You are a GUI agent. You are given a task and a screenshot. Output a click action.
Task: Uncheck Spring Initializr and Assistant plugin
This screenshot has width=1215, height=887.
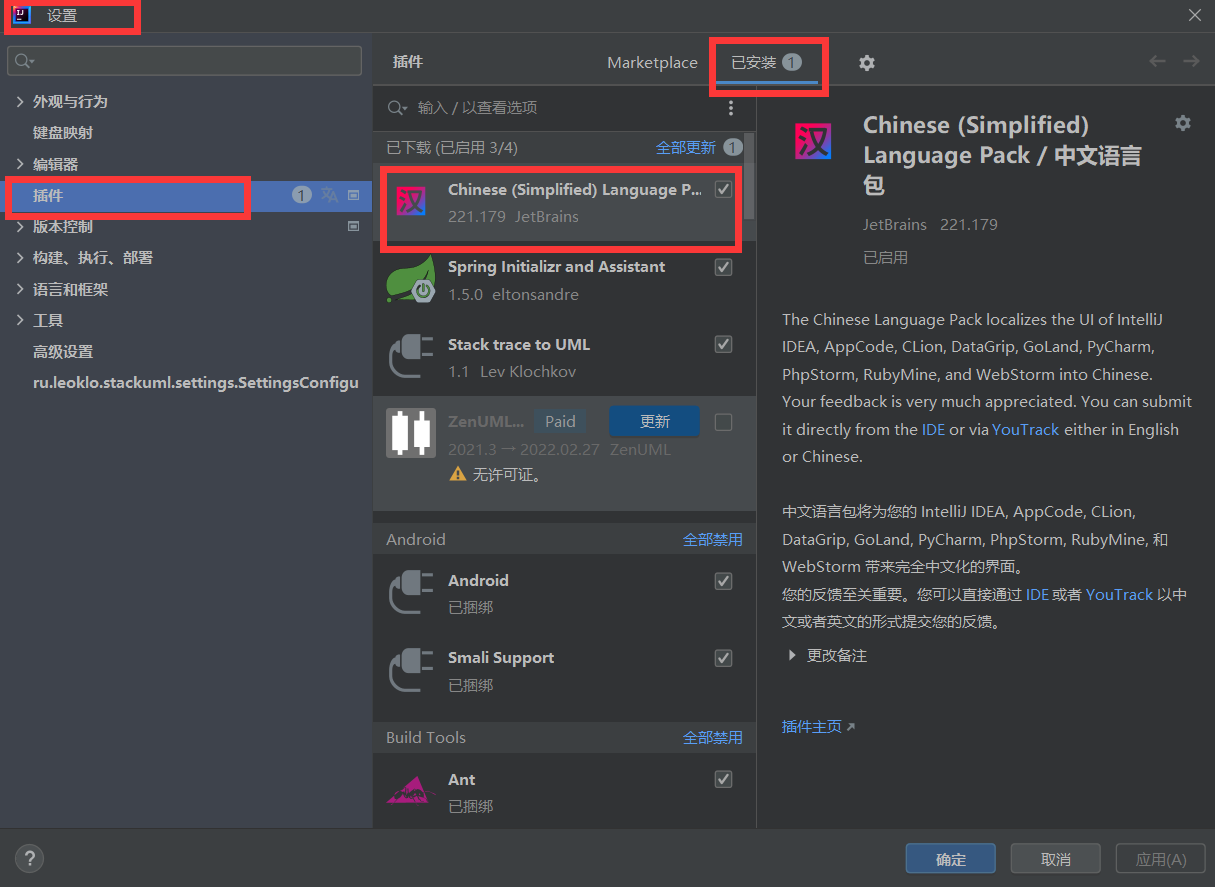724,267
